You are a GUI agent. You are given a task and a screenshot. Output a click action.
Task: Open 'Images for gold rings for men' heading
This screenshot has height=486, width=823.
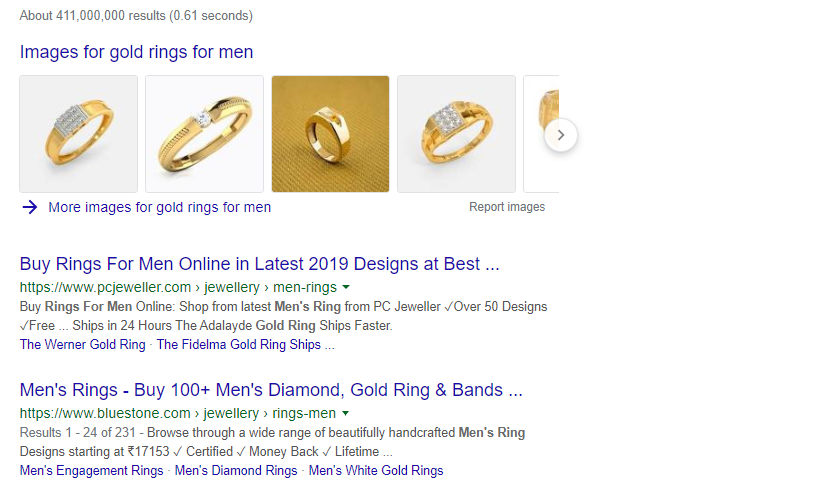point(136,52)
